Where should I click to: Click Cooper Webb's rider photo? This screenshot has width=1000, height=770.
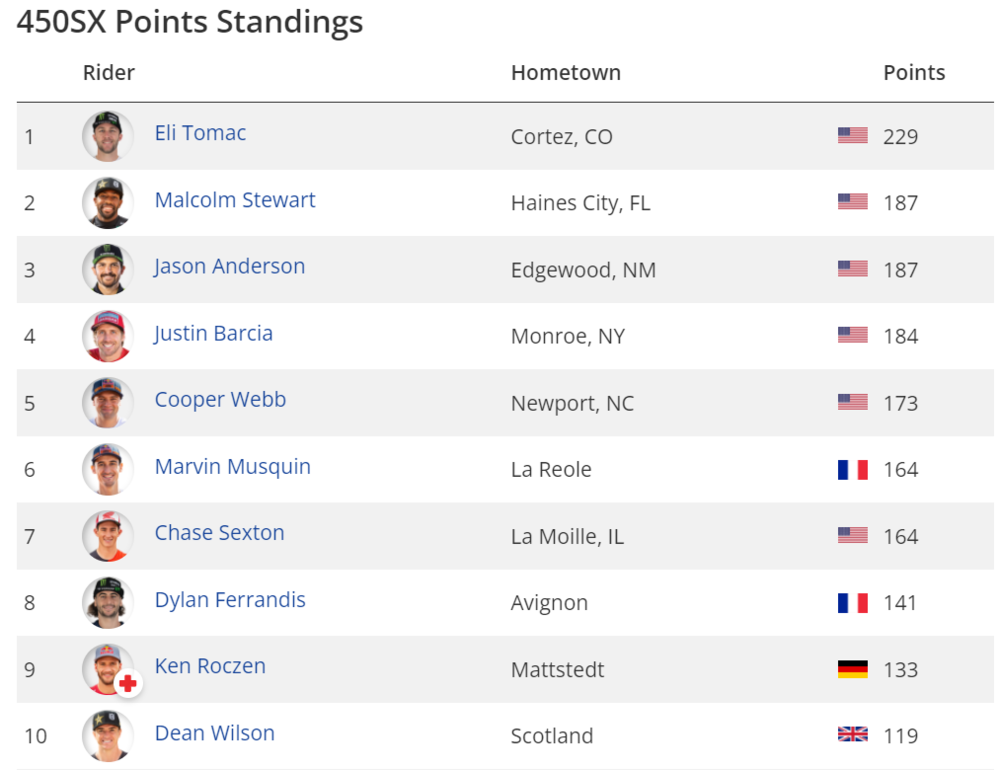click(107, 402)
